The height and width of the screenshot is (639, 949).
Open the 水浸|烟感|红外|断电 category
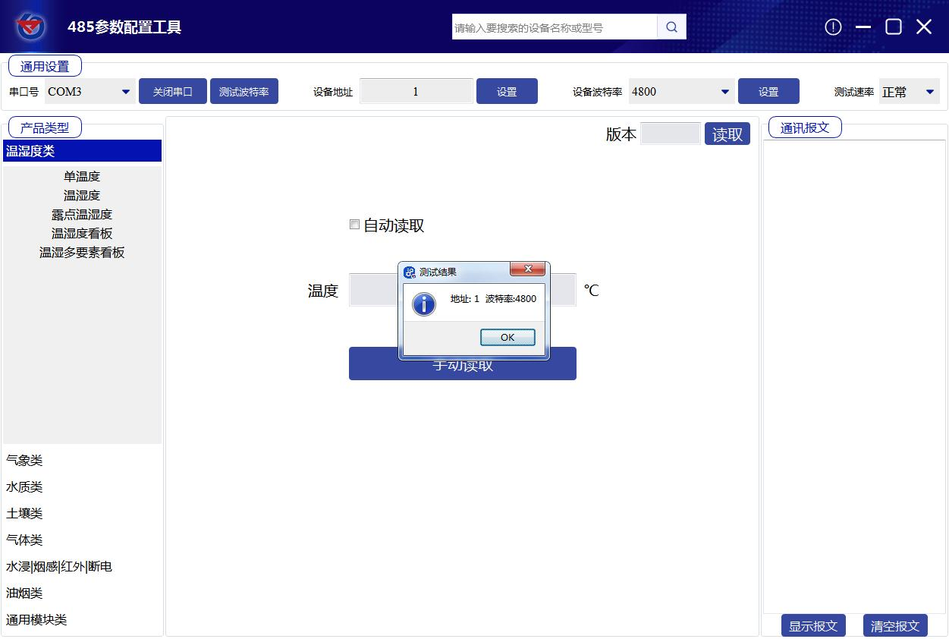(x=59, y=567)
